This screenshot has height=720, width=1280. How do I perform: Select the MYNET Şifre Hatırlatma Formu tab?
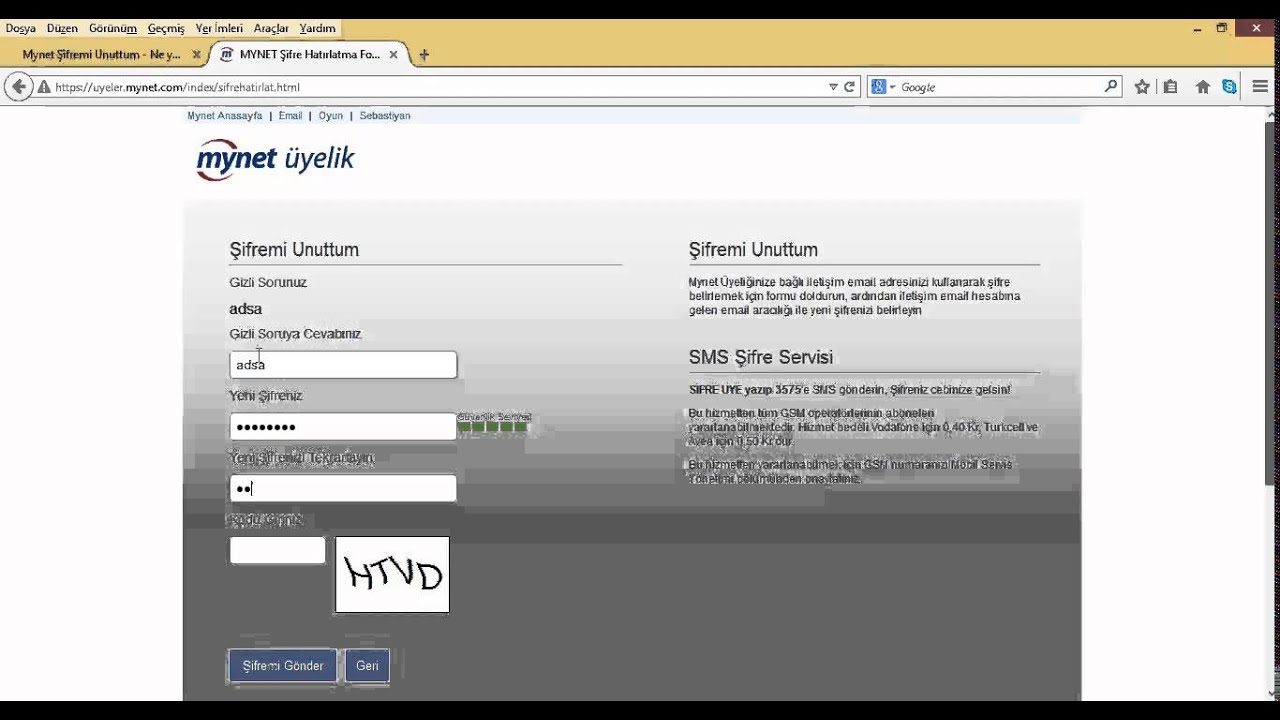[310, 55]
